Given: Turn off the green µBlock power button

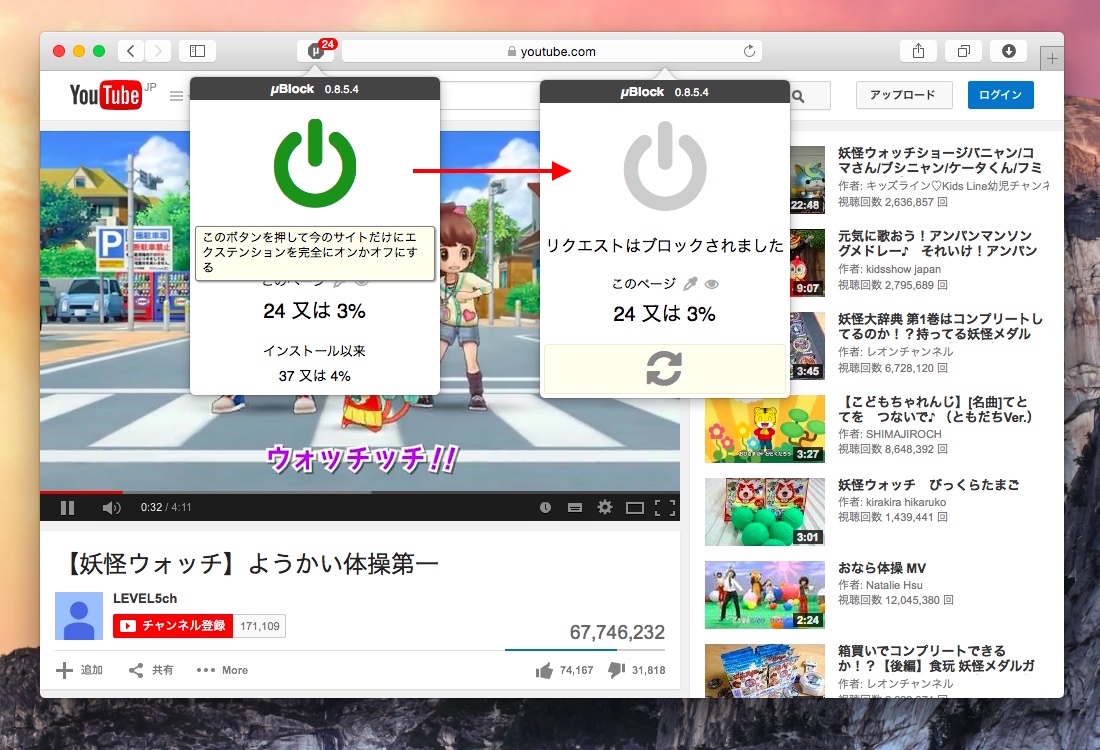Looking at the screenshot, I should [315, 163].
